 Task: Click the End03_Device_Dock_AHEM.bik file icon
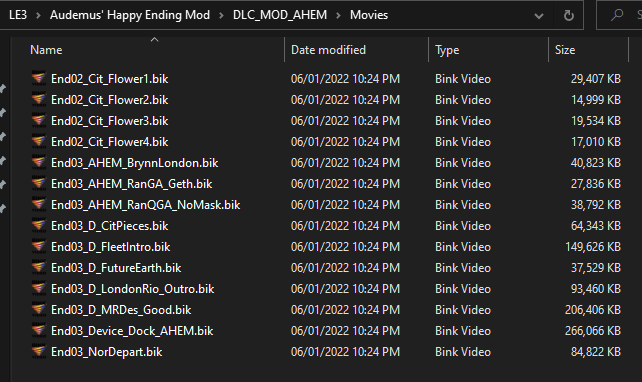click(38, 330)
